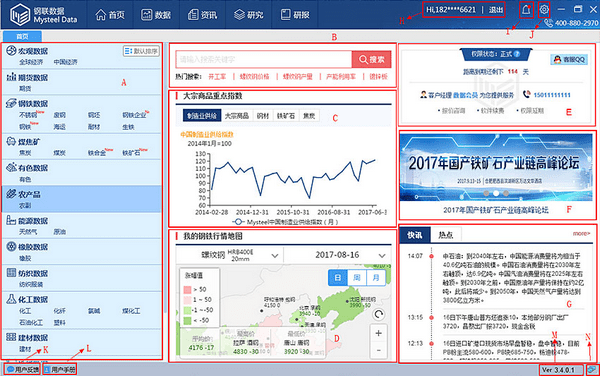Switch map period to 月
Screen dimensions: 600x376
[x=376, y=277]
